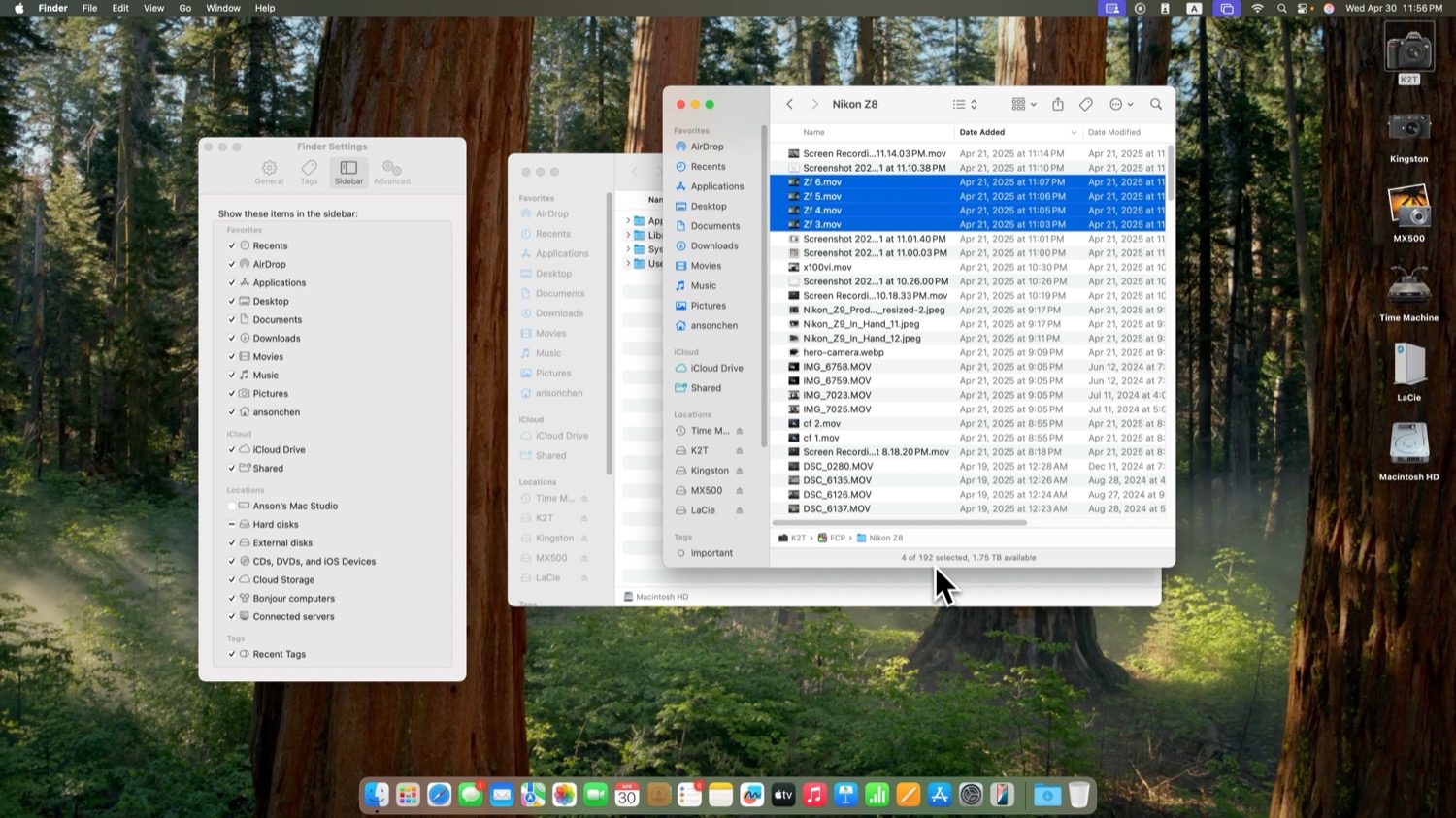Disable the Recent Tags checkbox
Screen dimensions: 1456x818
click(x=232, y=654)
